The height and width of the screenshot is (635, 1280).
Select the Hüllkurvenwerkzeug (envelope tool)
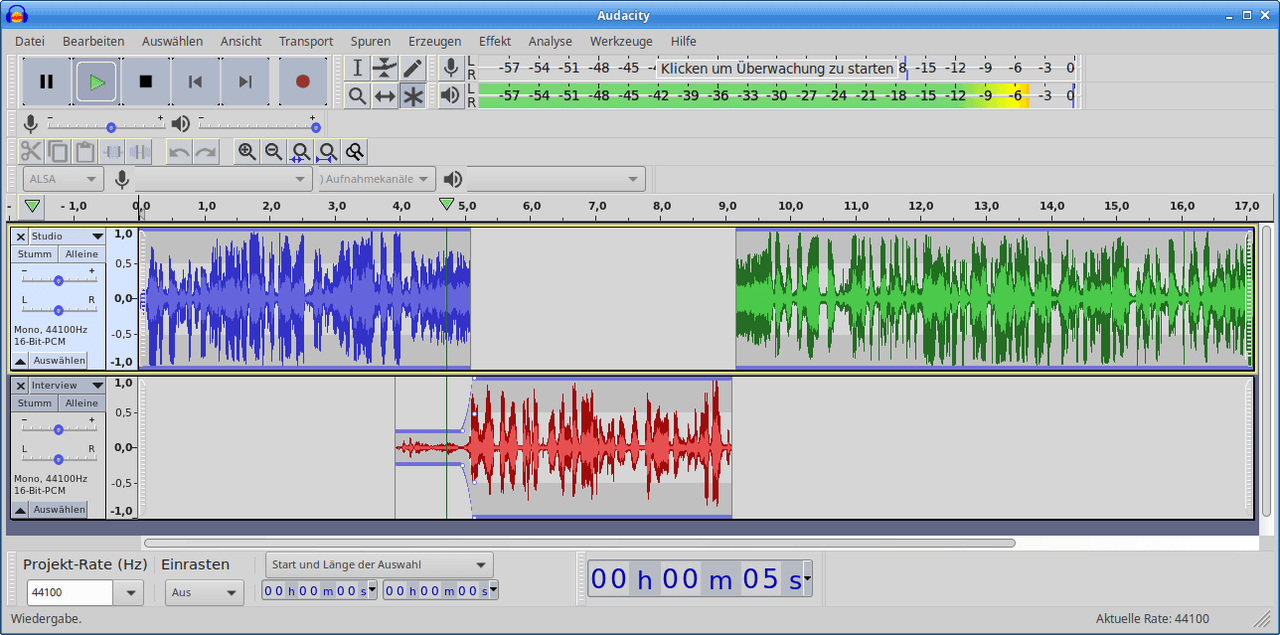click(x=384, y=67)
